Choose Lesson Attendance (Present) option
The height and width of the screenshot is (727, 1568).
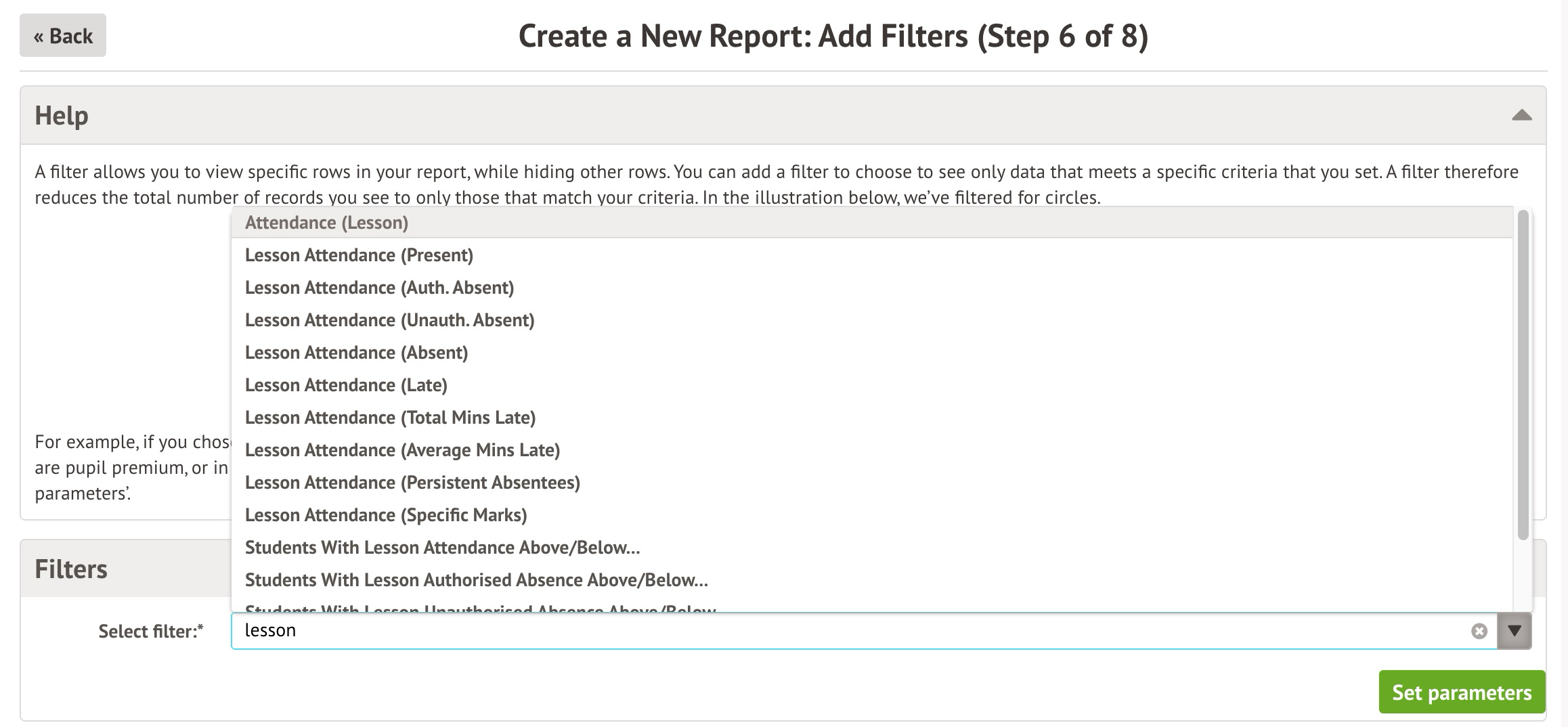359,255
